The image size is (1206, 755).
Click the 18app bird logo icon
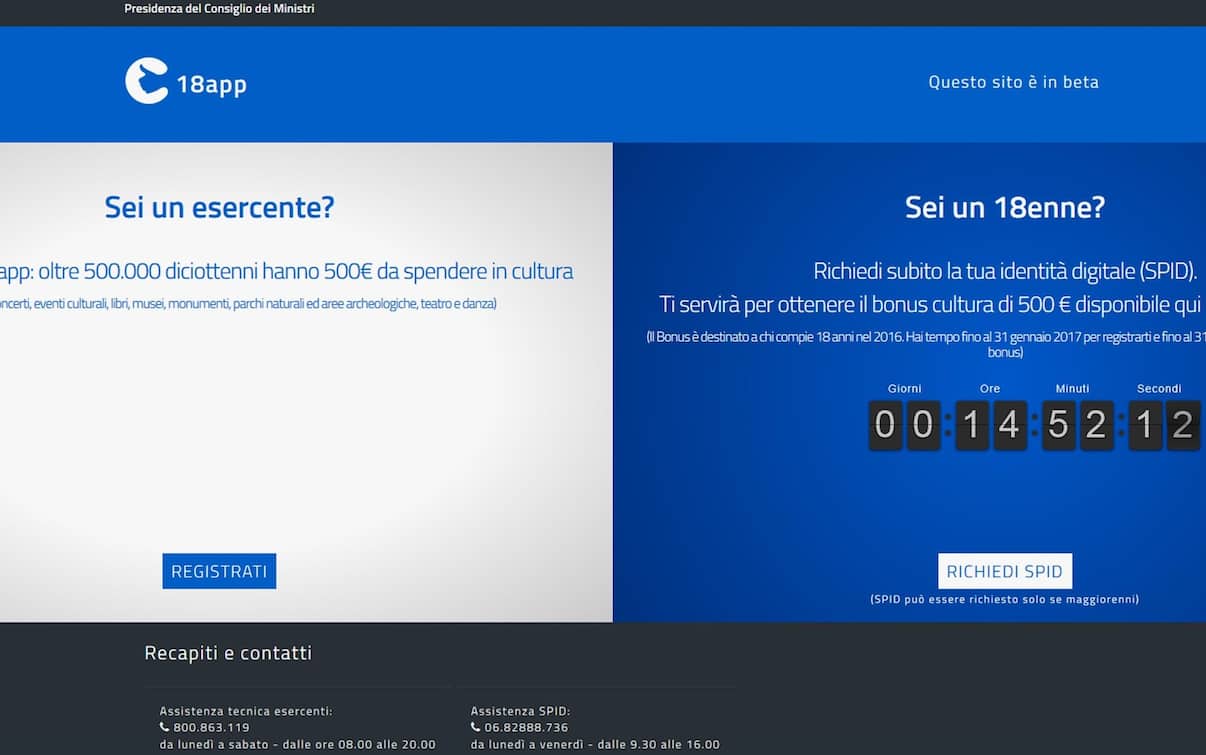tap(146, 81)
